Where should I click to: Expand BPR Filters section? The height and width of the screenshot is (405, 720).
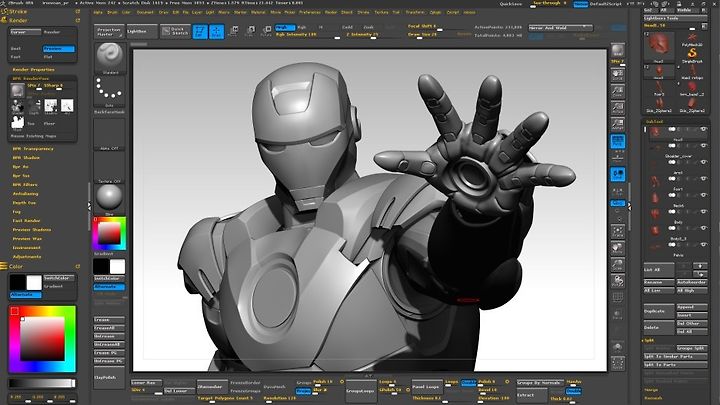[x=25, y=185]
